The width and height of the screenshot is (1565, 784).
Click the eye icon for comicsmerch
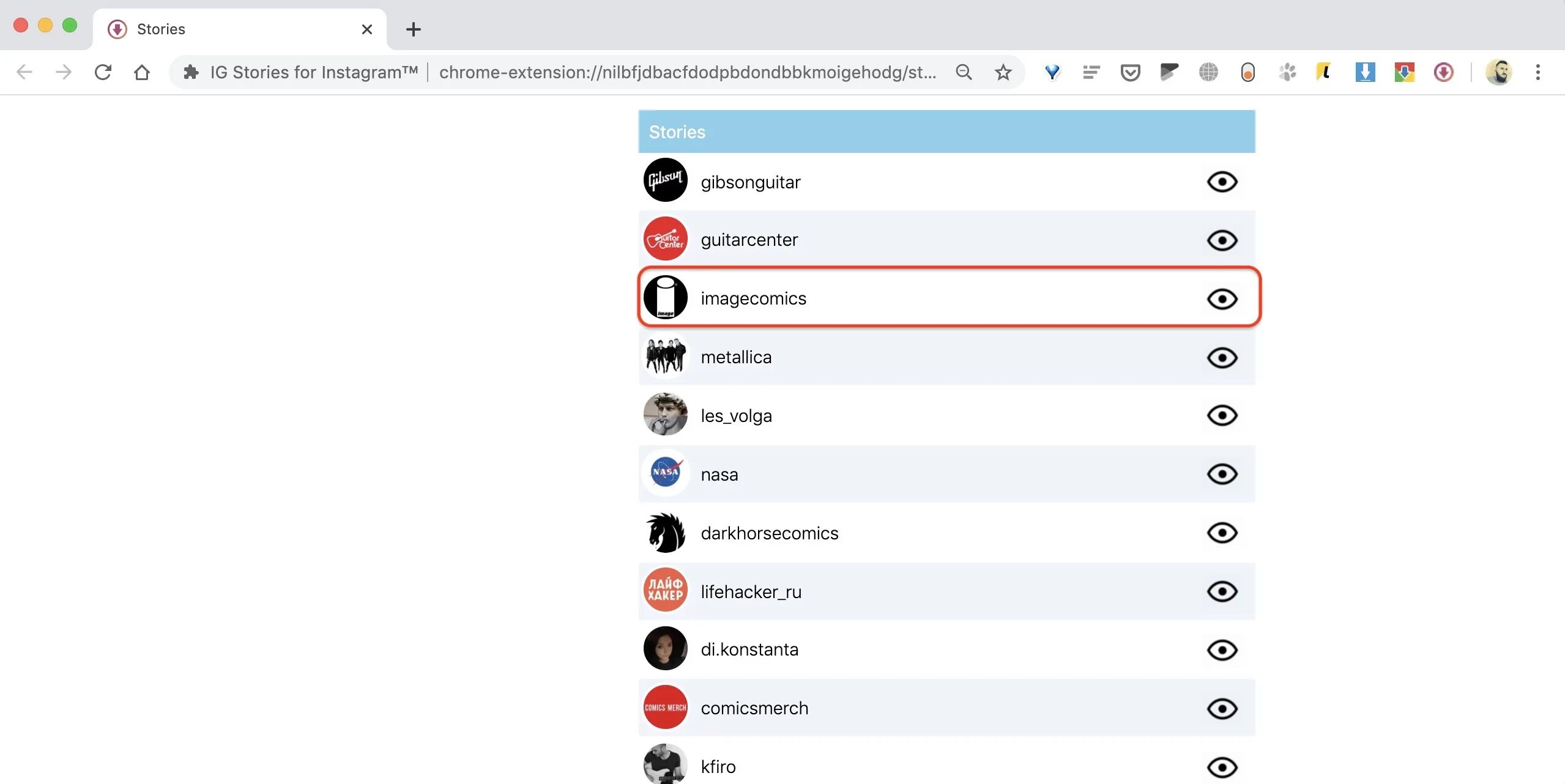[x=1222, y=709]
